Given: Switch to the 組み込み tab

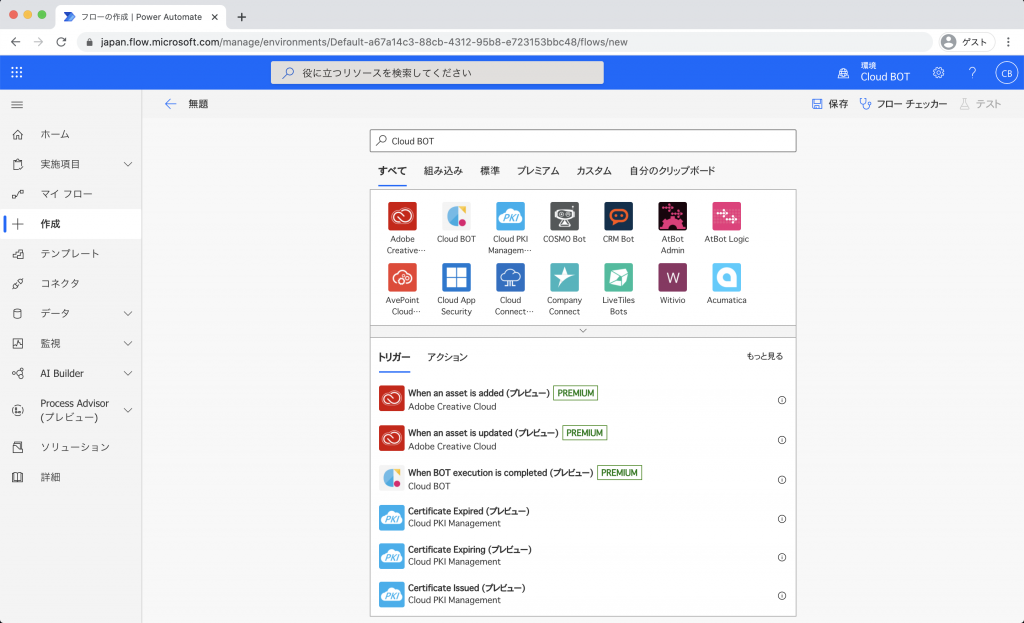Looking at the screenshot, I should (443, 171).
